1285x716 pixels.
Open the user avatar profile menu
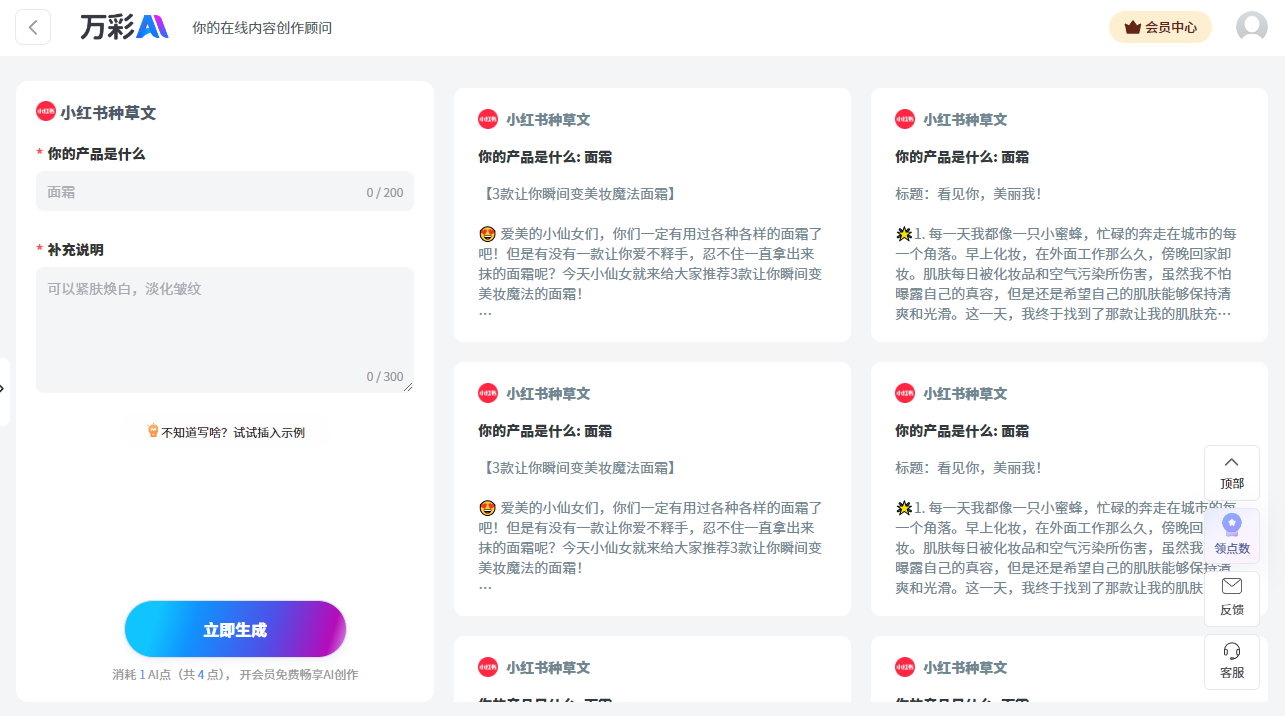click(x=1251, y=27)
